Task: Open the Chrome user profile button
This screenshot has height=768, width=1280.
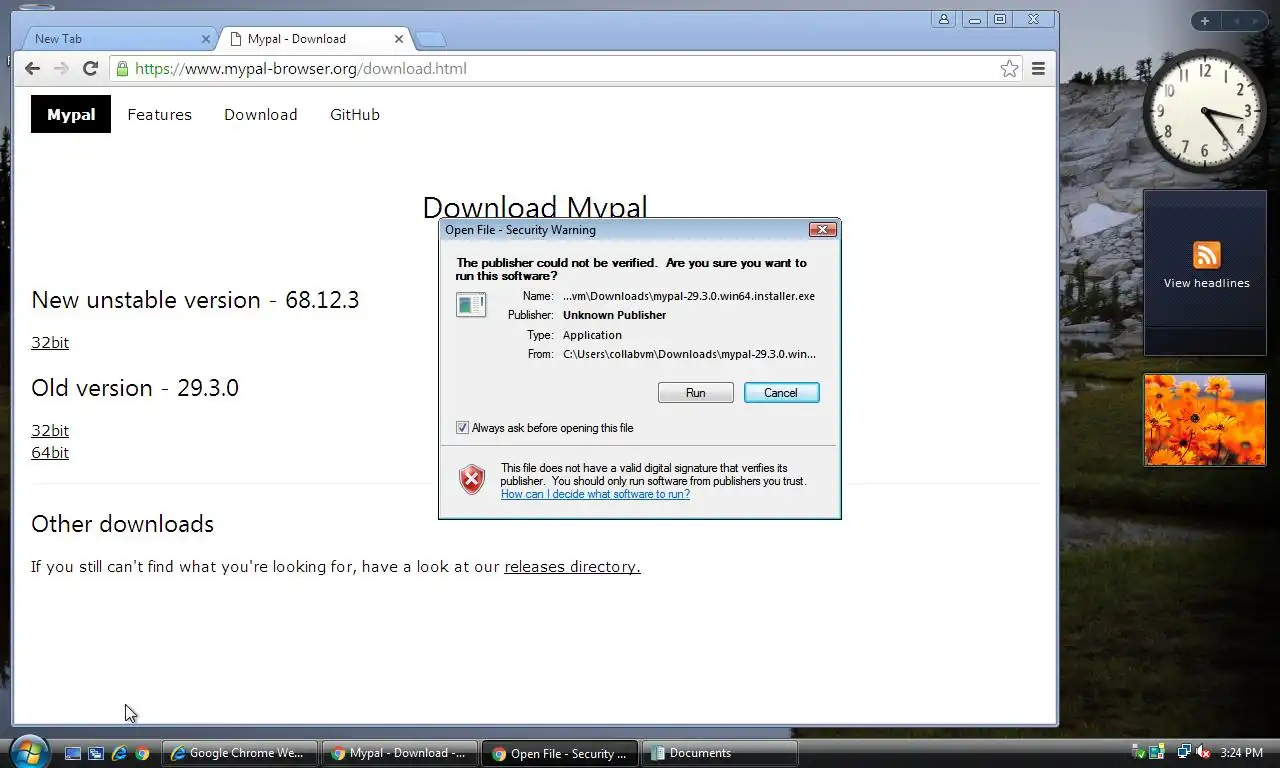Action: point(944,19)
